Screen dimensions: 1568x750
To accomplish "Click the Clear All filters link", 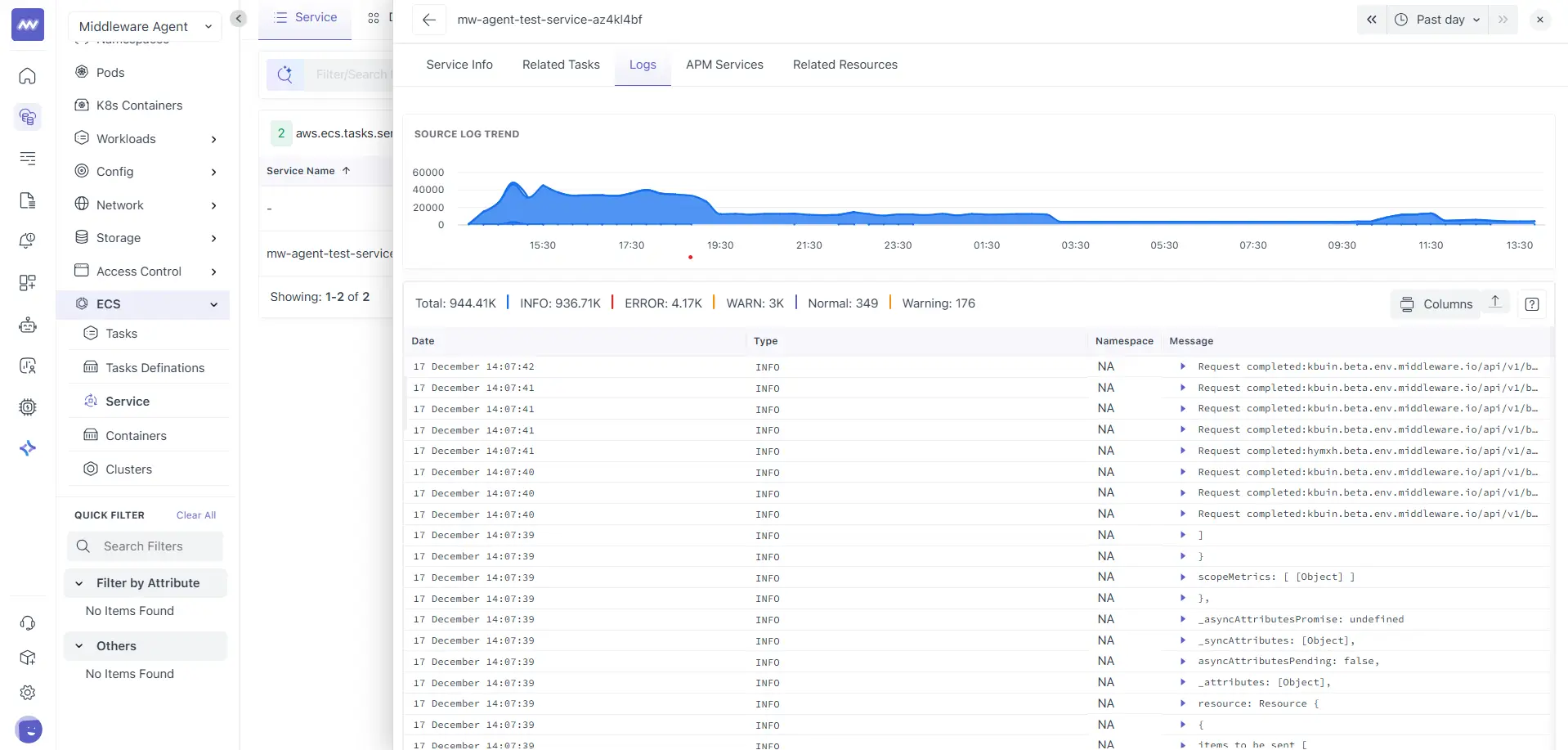I will [195, 515].
